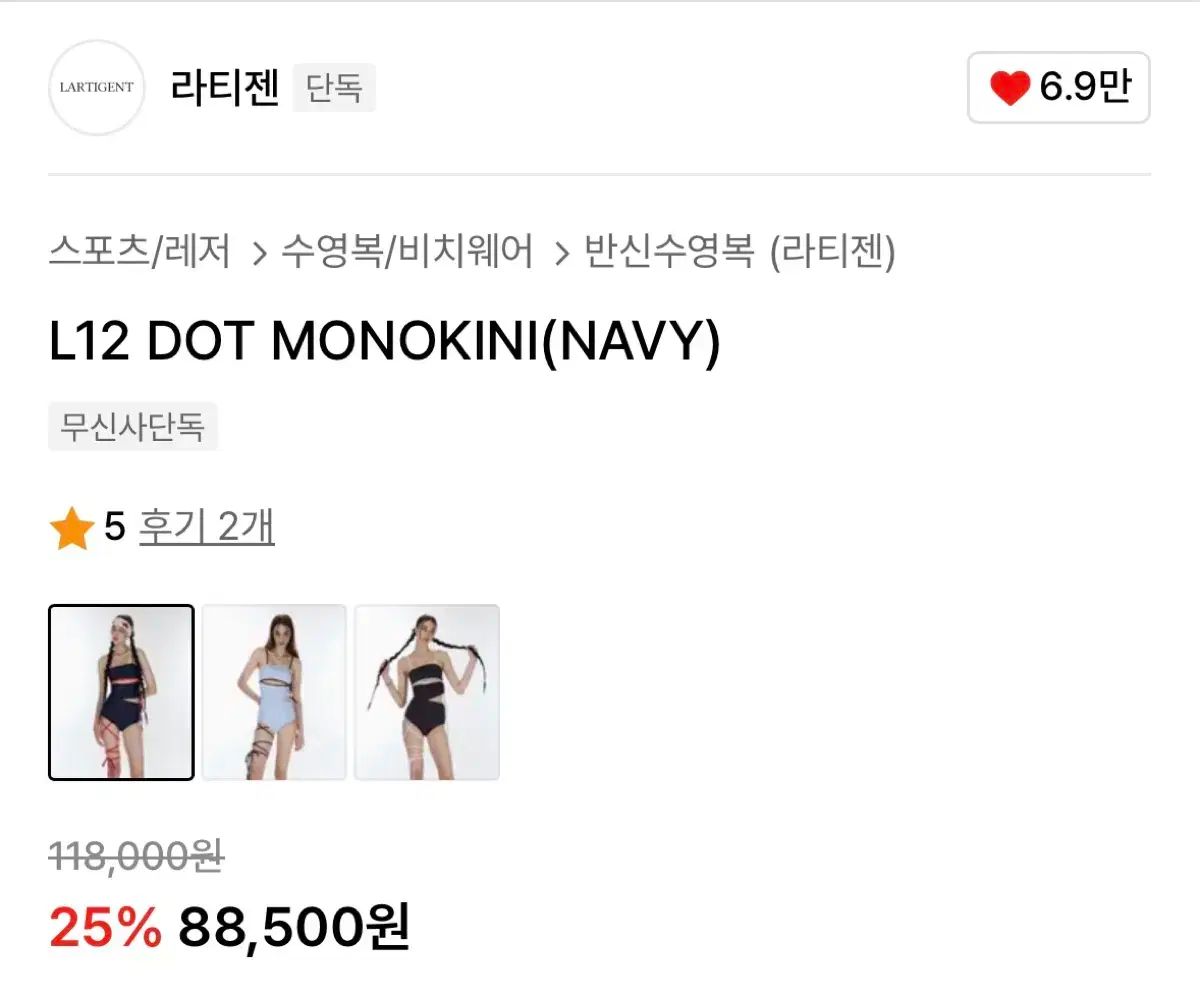Go to 스포츠/레저 breadcrumb category
The image size is (1200, 997).
coord(139,252)
